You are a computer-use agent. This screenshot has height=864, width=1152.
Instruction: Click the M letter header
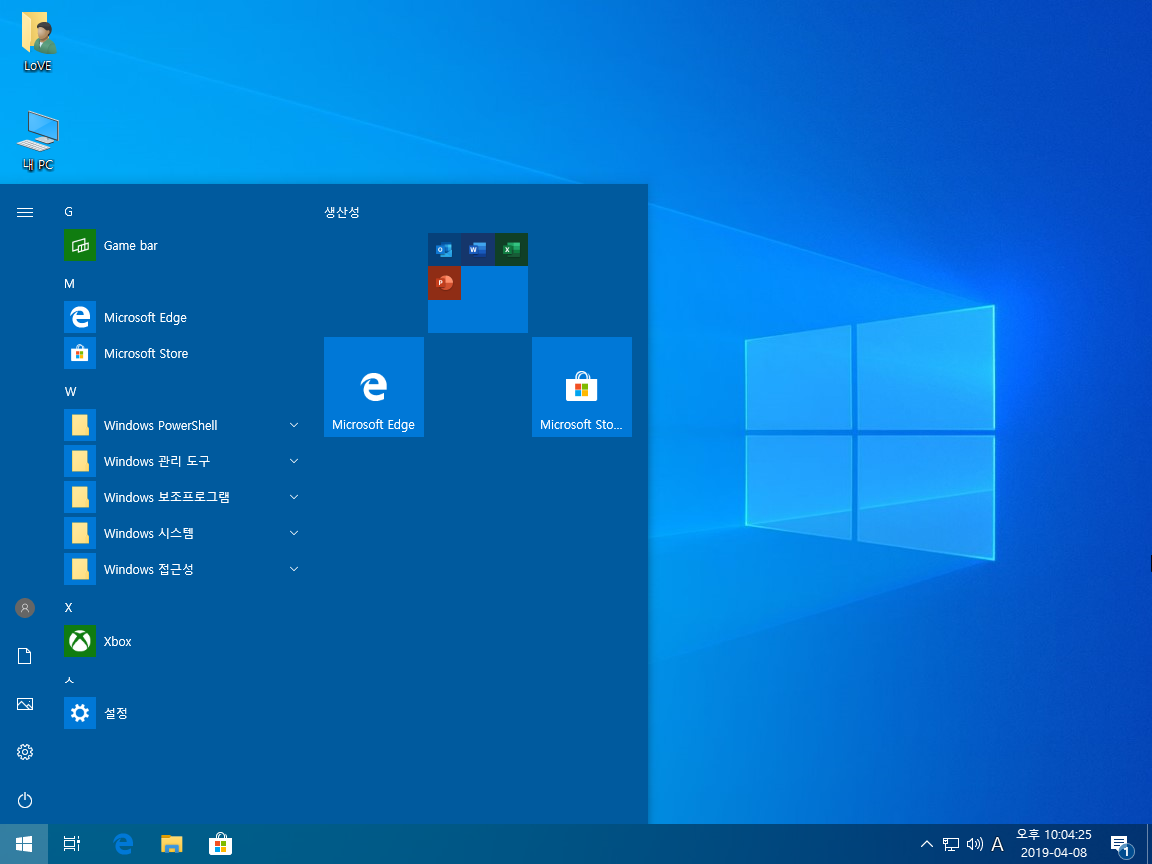(x=69, y=284)
